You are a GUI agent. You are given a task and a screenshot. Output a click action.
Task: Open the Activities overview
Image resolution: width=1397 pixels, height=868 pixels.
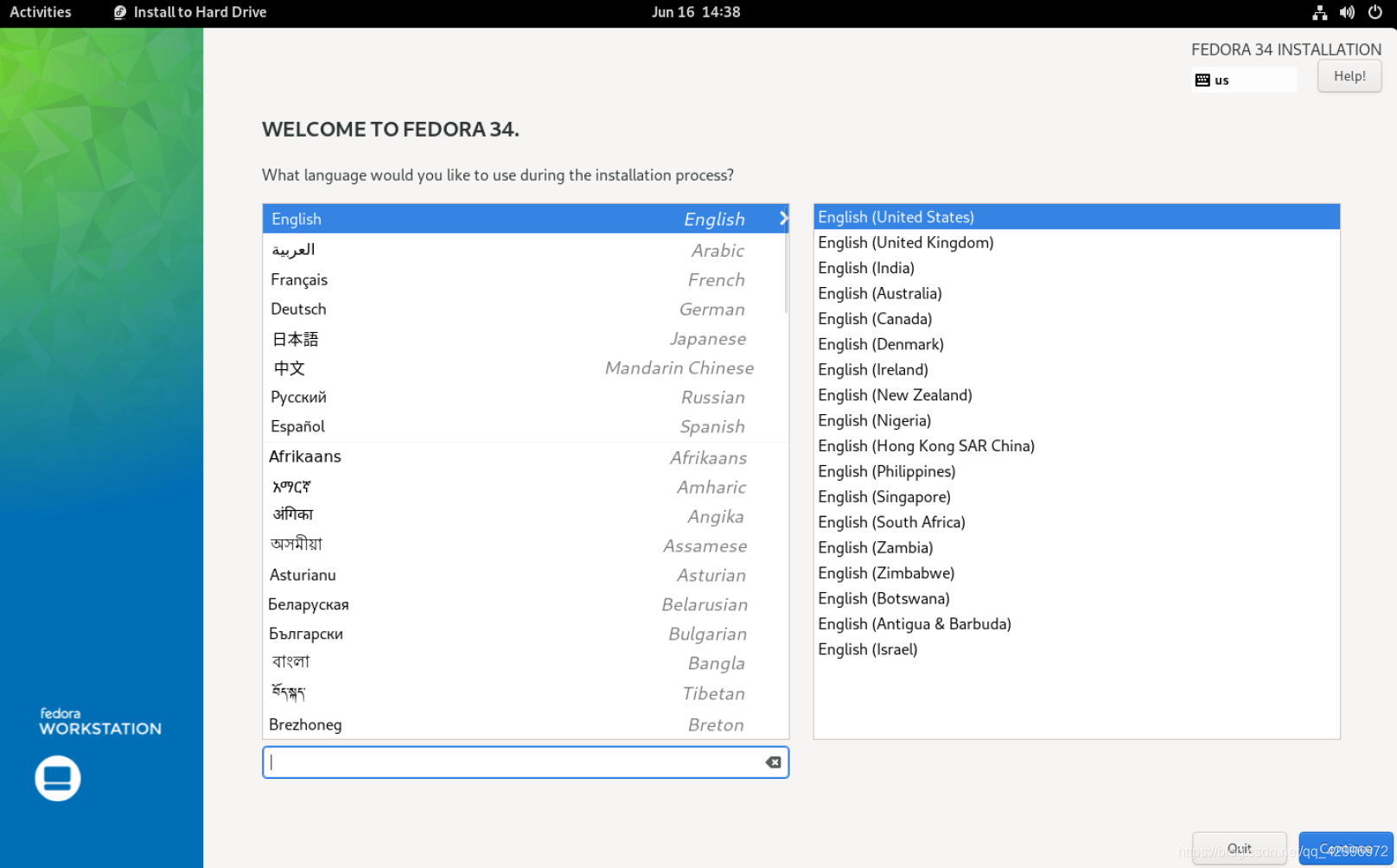41,12
